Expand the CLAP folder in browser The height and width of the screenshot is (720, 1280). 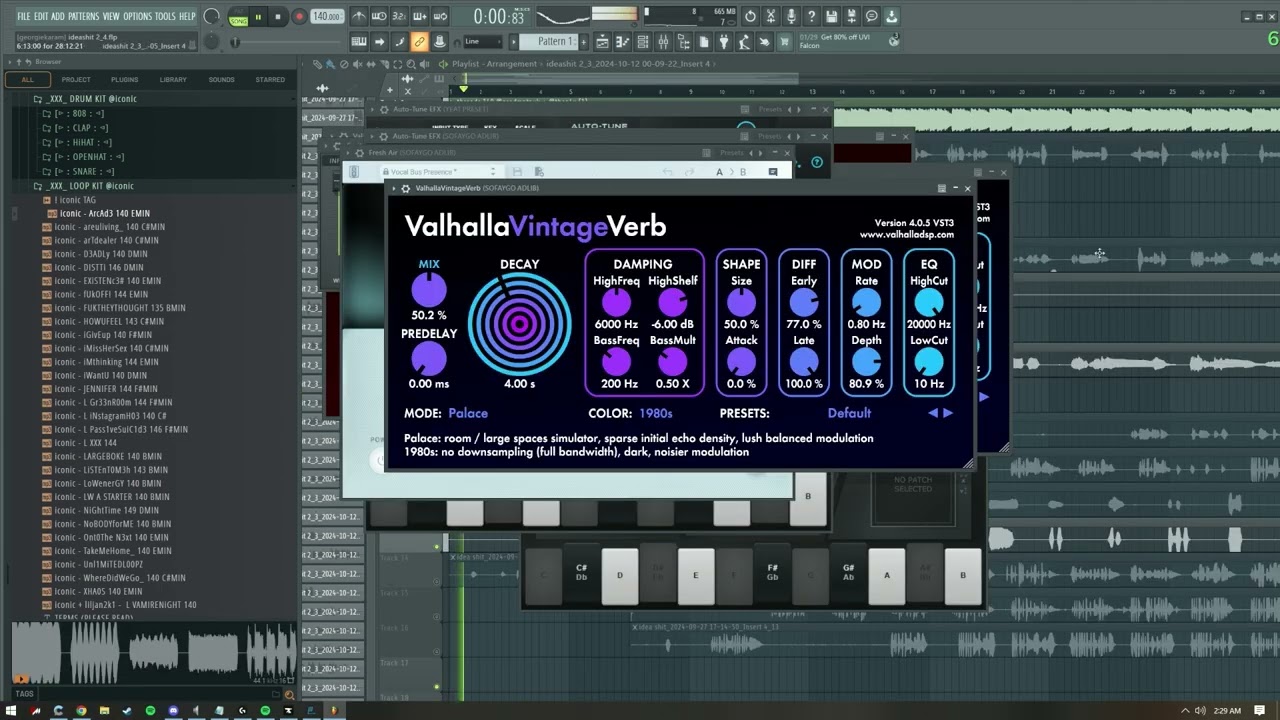[75, 128]
